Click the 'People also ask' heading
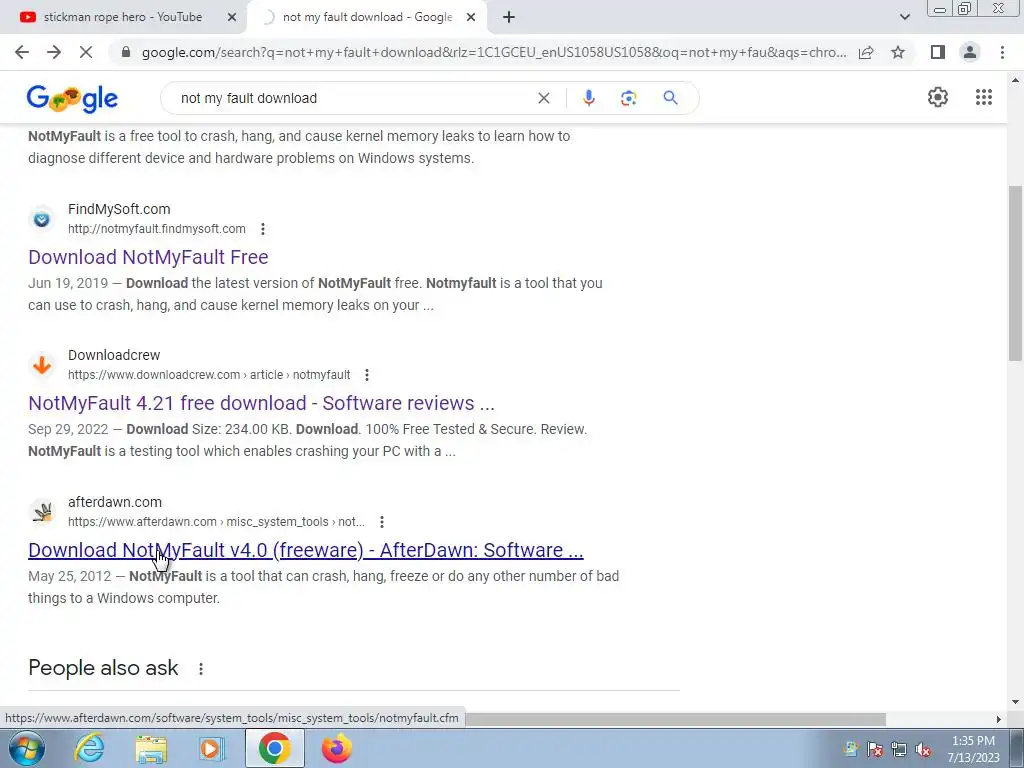This screenshot has height=768, width=1024. [x=103, y=668]
